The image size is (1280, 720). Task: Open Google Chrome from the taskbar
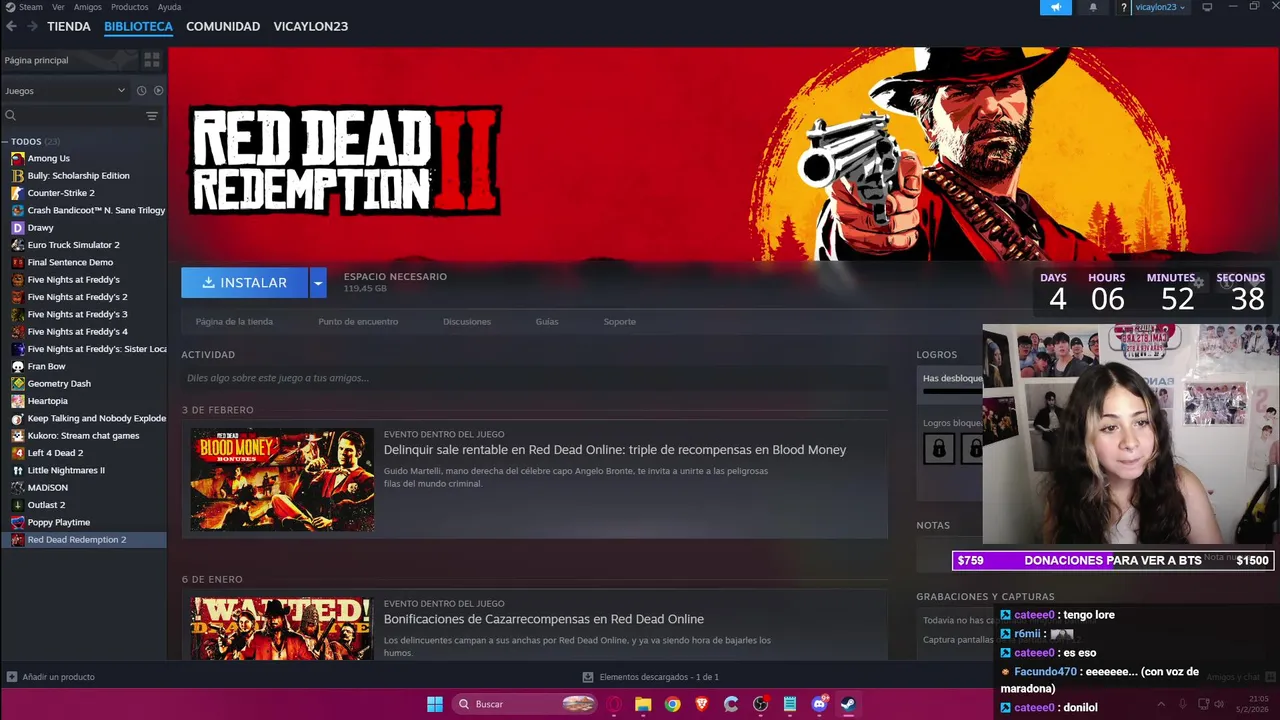tap(672, 704)
